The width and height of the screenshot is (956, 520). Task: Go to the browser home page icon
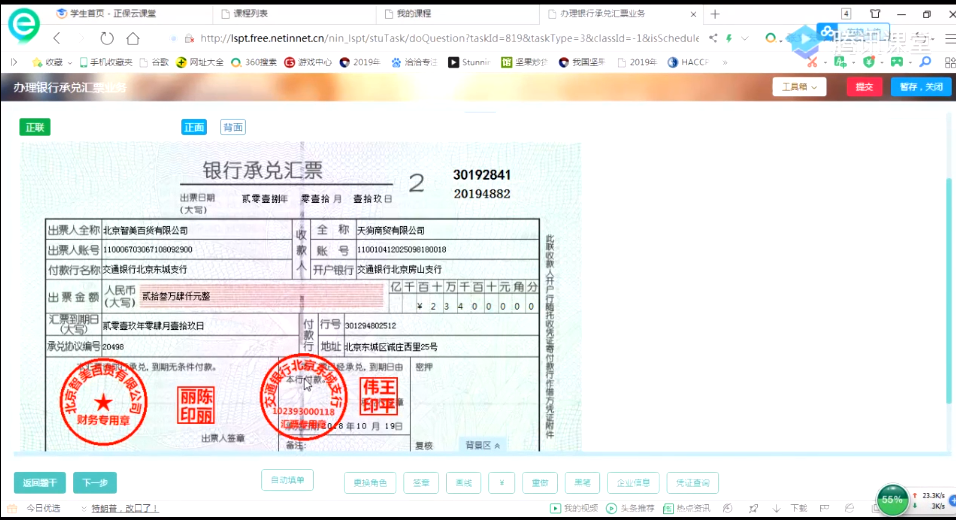(x=133, y=38)
